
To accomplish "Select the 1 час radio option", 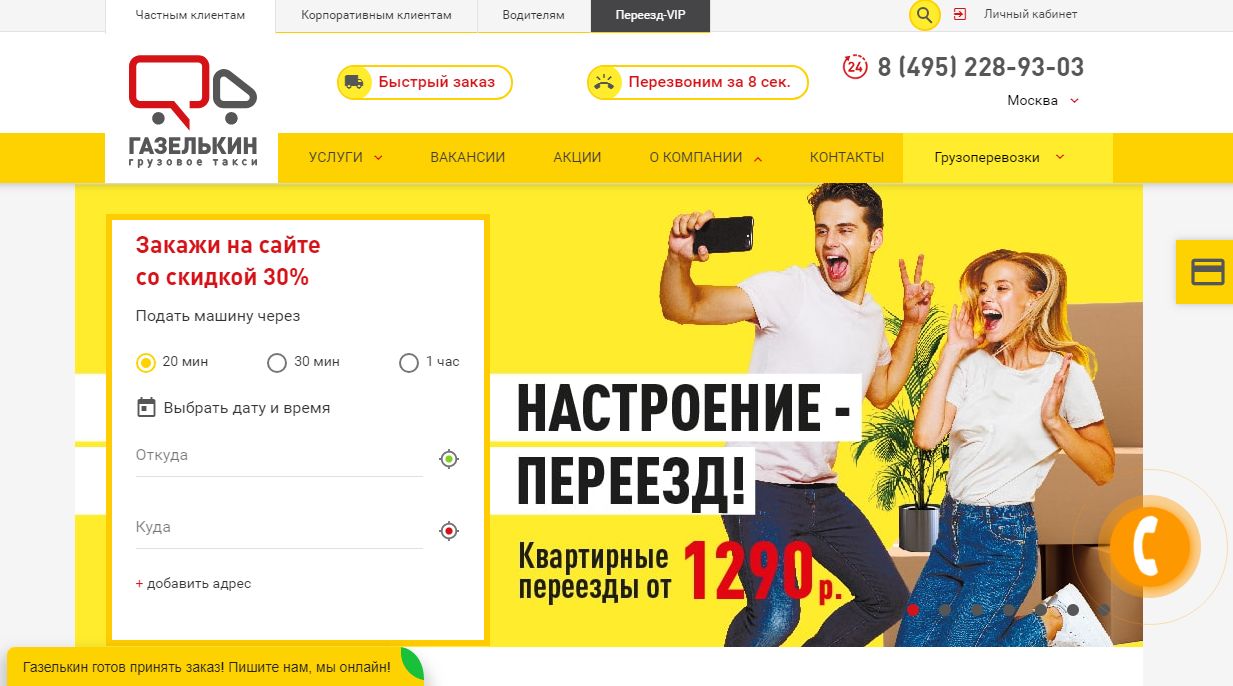I will point(408,363).
